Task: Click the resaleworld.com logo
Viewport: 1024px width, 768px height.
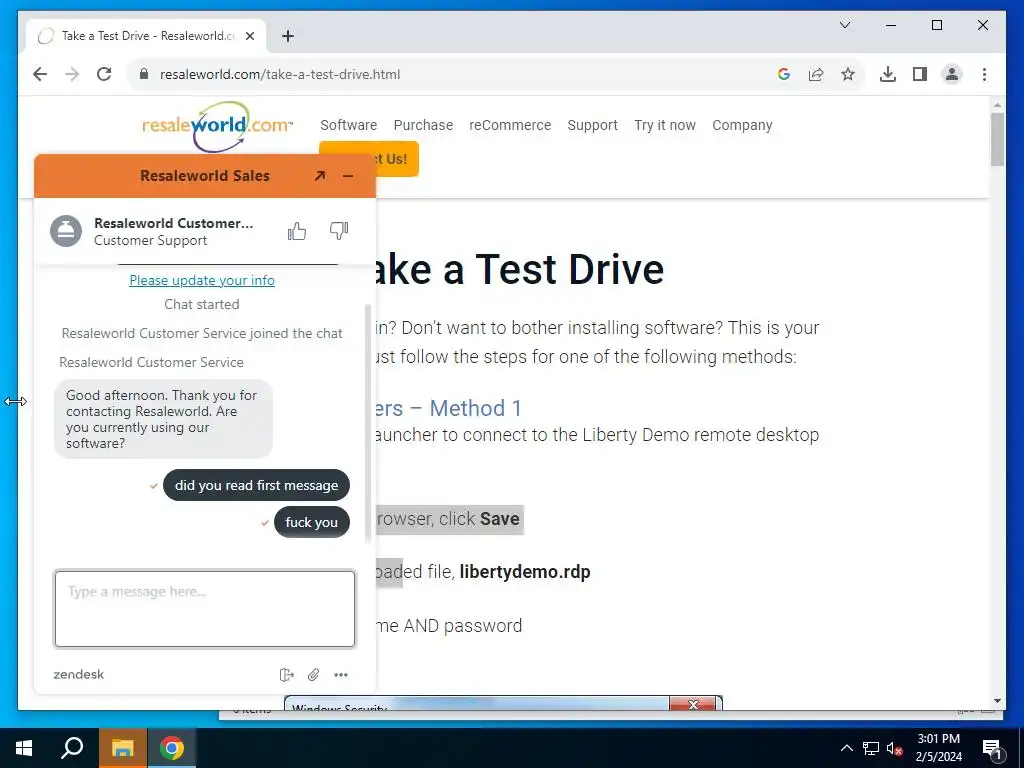Action: [217, 125]
